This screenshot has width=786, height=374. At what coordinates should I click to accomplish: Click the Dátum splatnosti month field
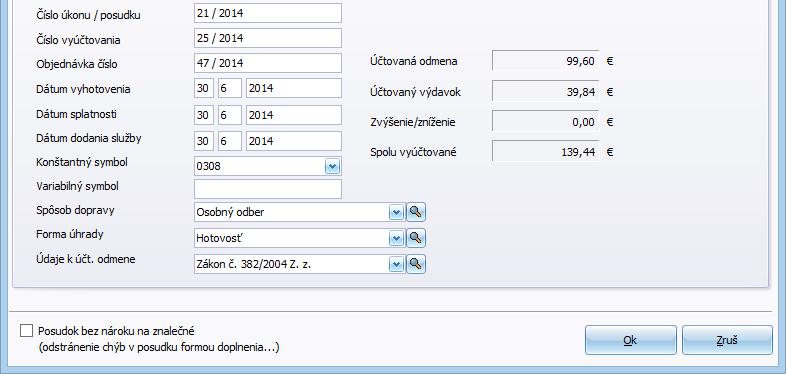coord(230,115)
